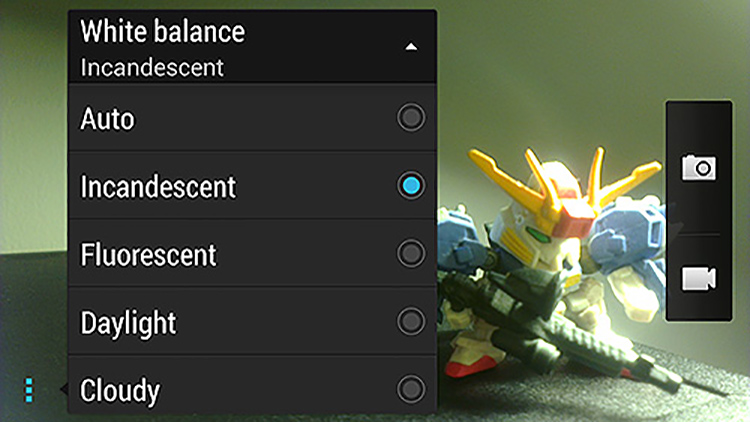Start recording with the video camera icon
Screen dimensions: 750x422
point(699,278)
